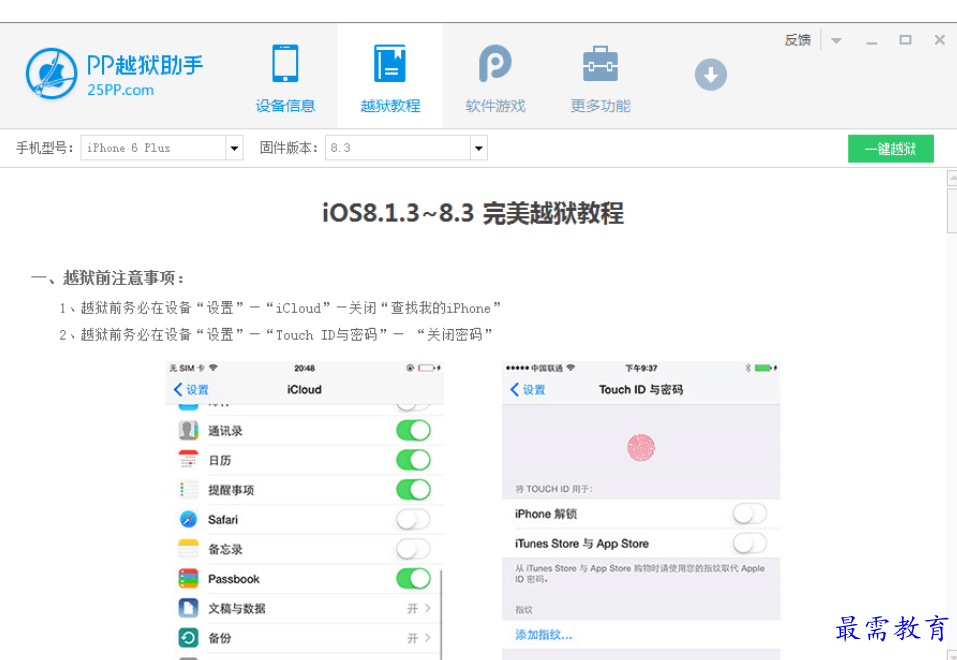Click the vertical scrollbar thumb
957x660 pixels.
[x=952, y=211]
